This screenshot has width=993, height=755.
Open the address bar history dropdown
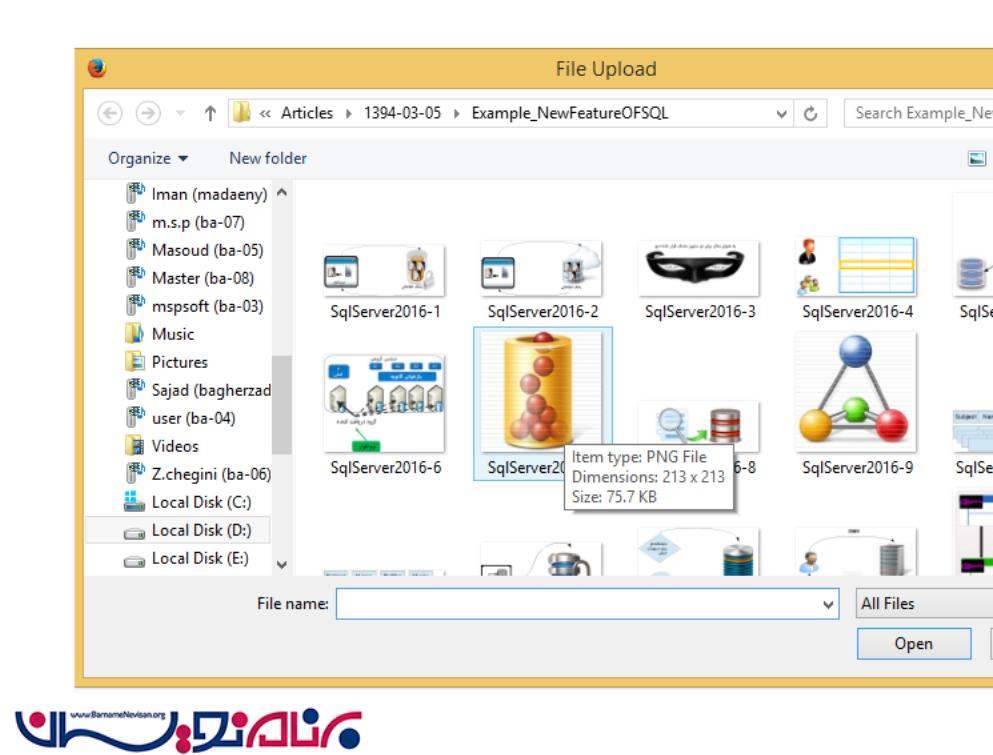(781, 114)
